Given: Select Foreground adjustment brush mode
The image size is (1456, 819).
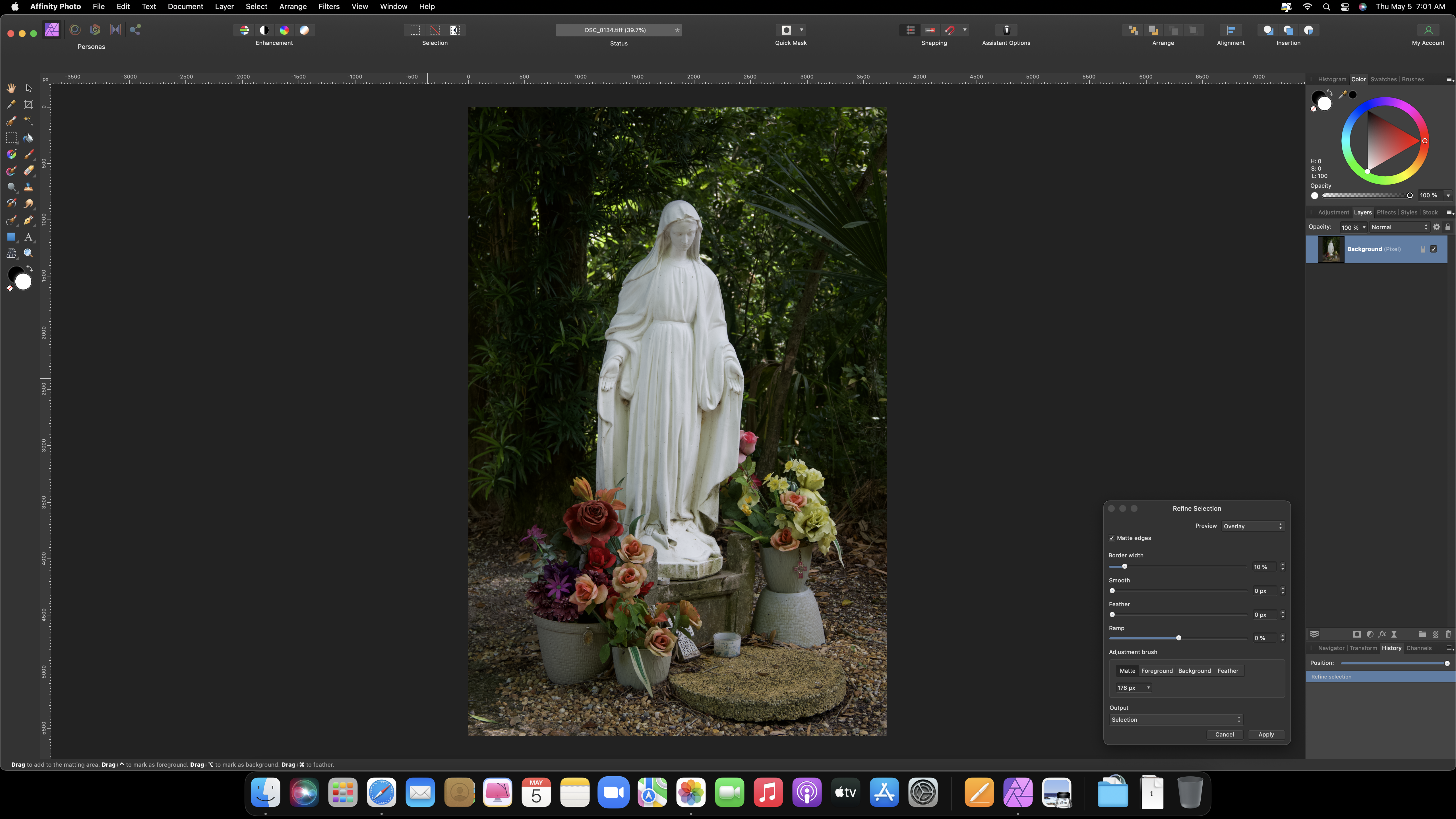Looking at the screenshot, I should pos(1157,671).
